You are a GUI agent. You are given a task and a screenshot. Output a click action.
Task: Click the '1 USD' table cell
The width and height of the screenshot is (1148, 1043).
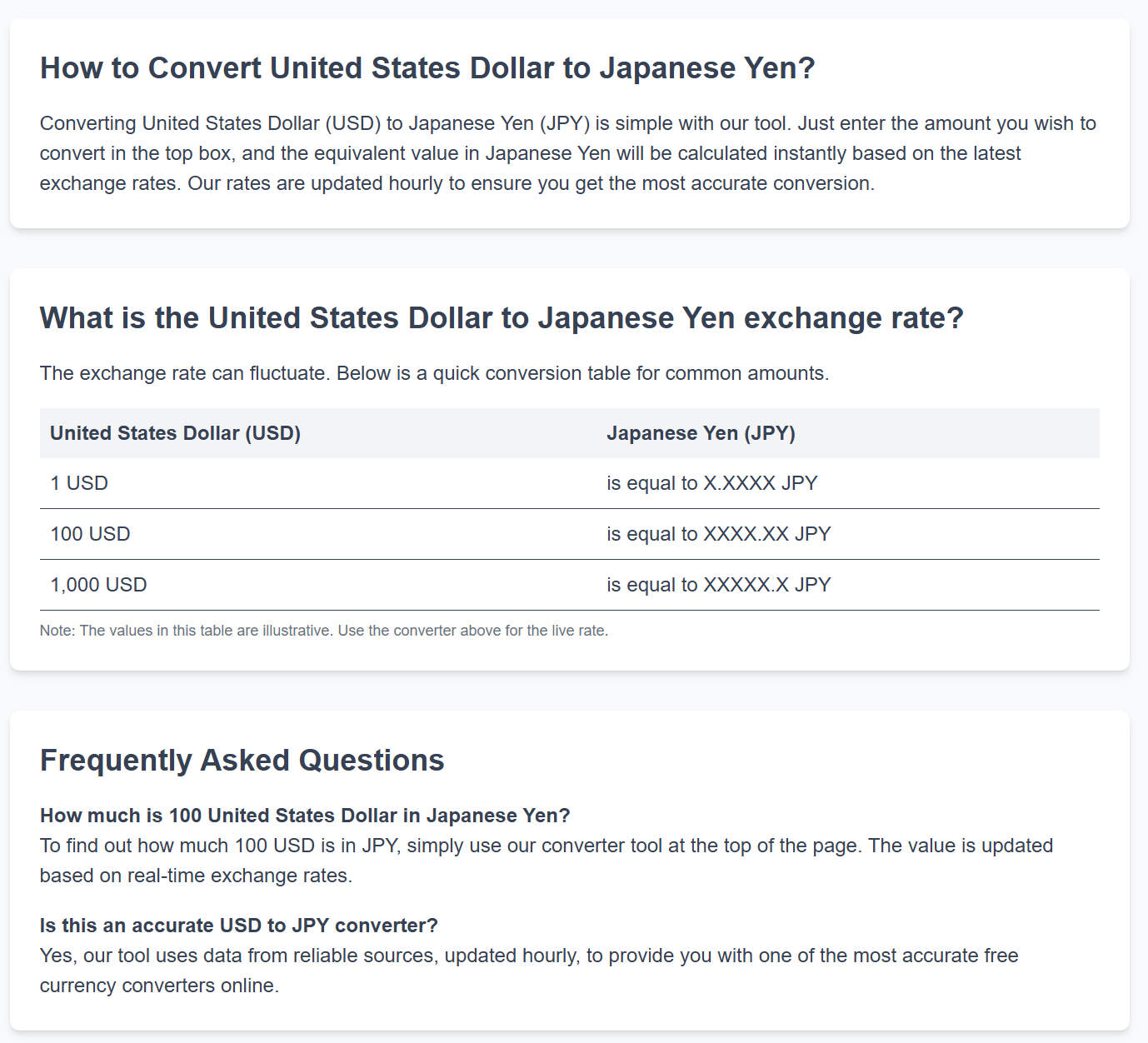click(318, 483)
